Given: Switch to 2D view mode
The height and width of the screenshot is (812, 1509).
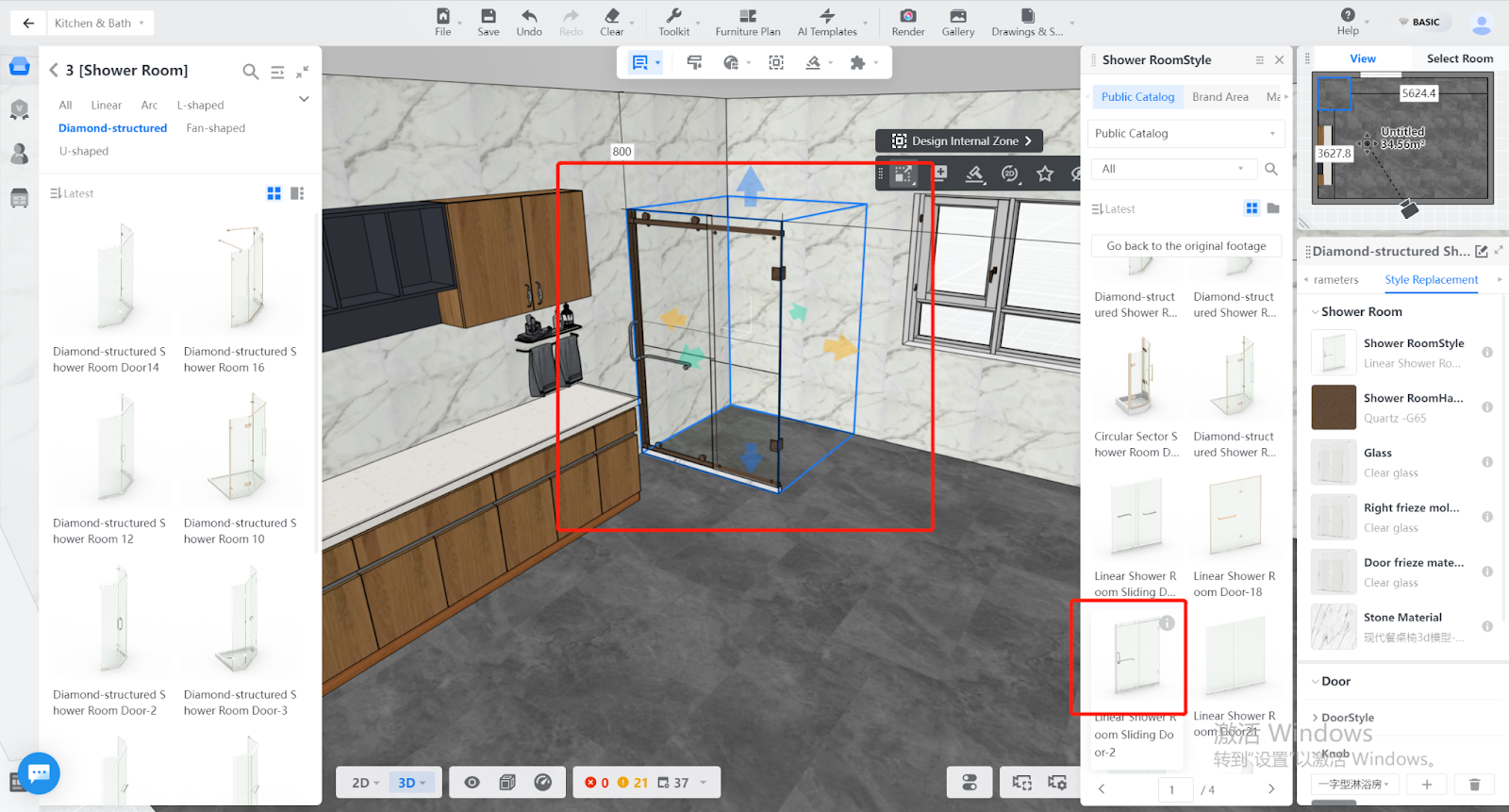Looking at the screenshot, I should [x=364, y=783].
